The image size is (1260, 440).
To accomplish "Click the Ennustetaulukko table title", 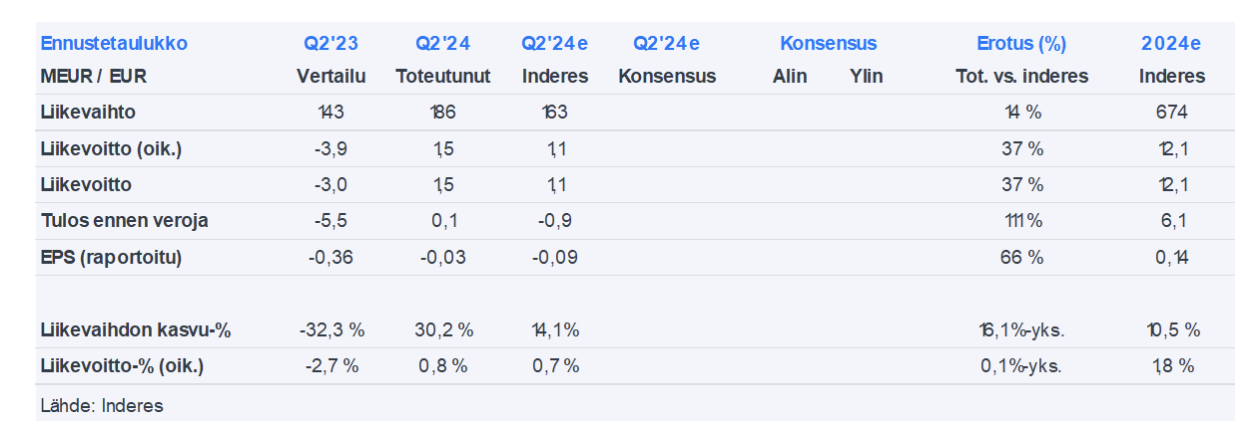I will (114, 44).
